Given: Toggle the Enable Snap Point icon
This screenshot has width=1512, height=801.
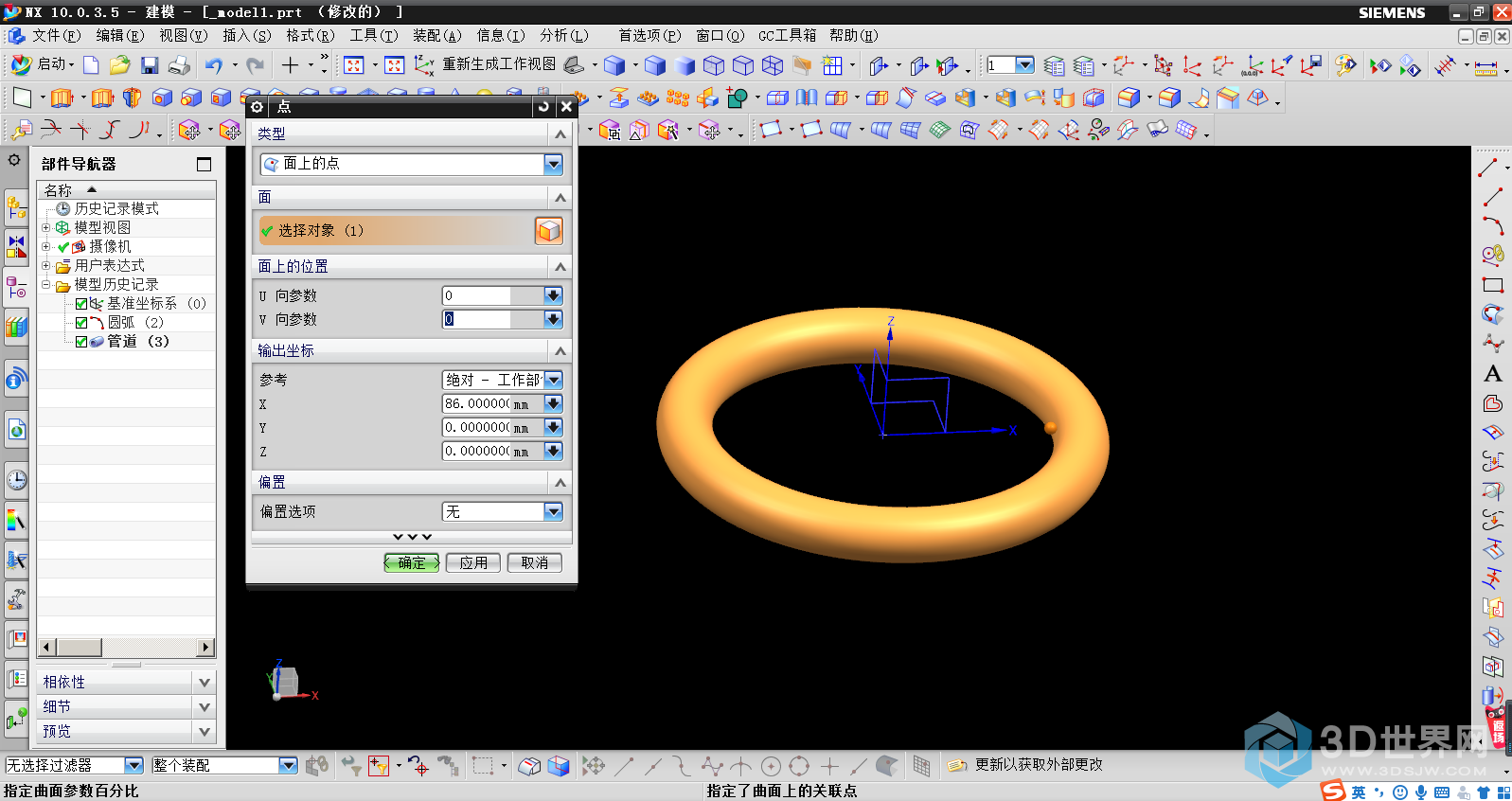Looking at the screenshot, I should 594,765.
